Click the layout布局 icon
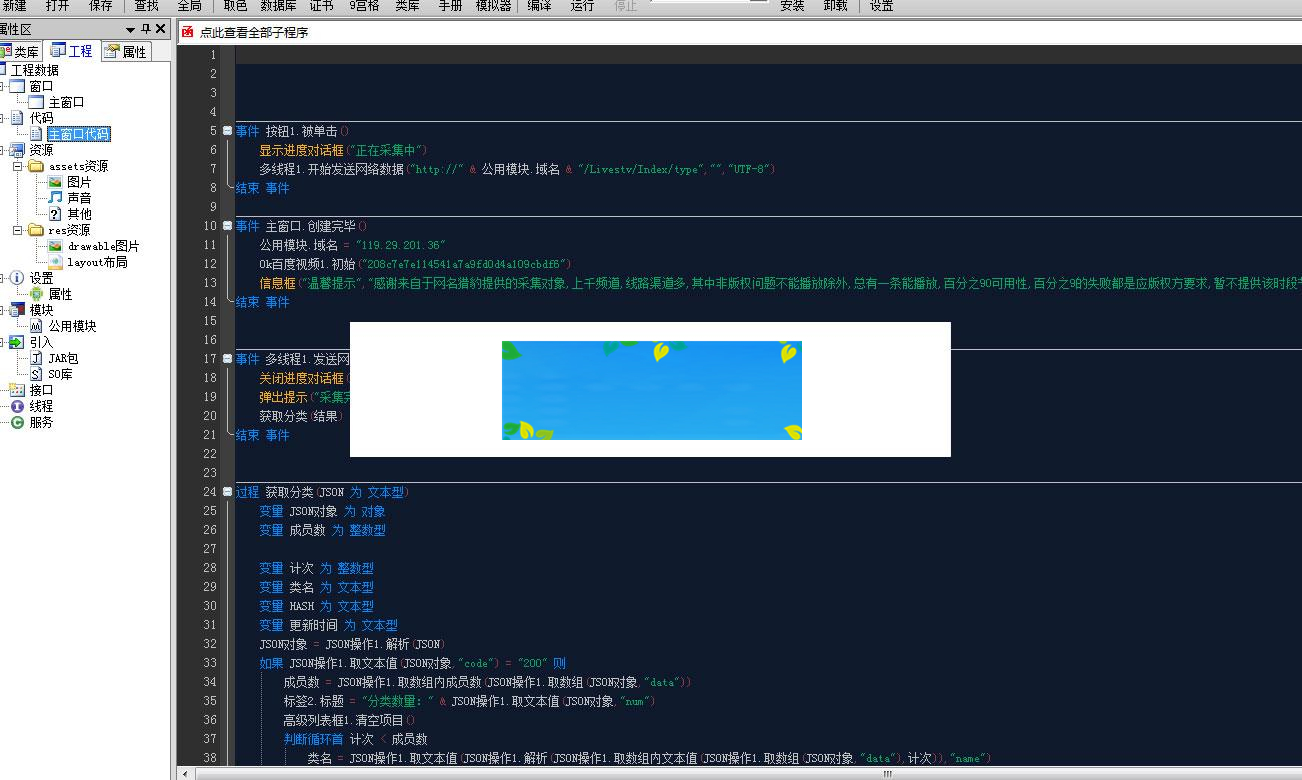Image resolution: width=1302 pixels, height=780 pixels. [x=56, y=262]
